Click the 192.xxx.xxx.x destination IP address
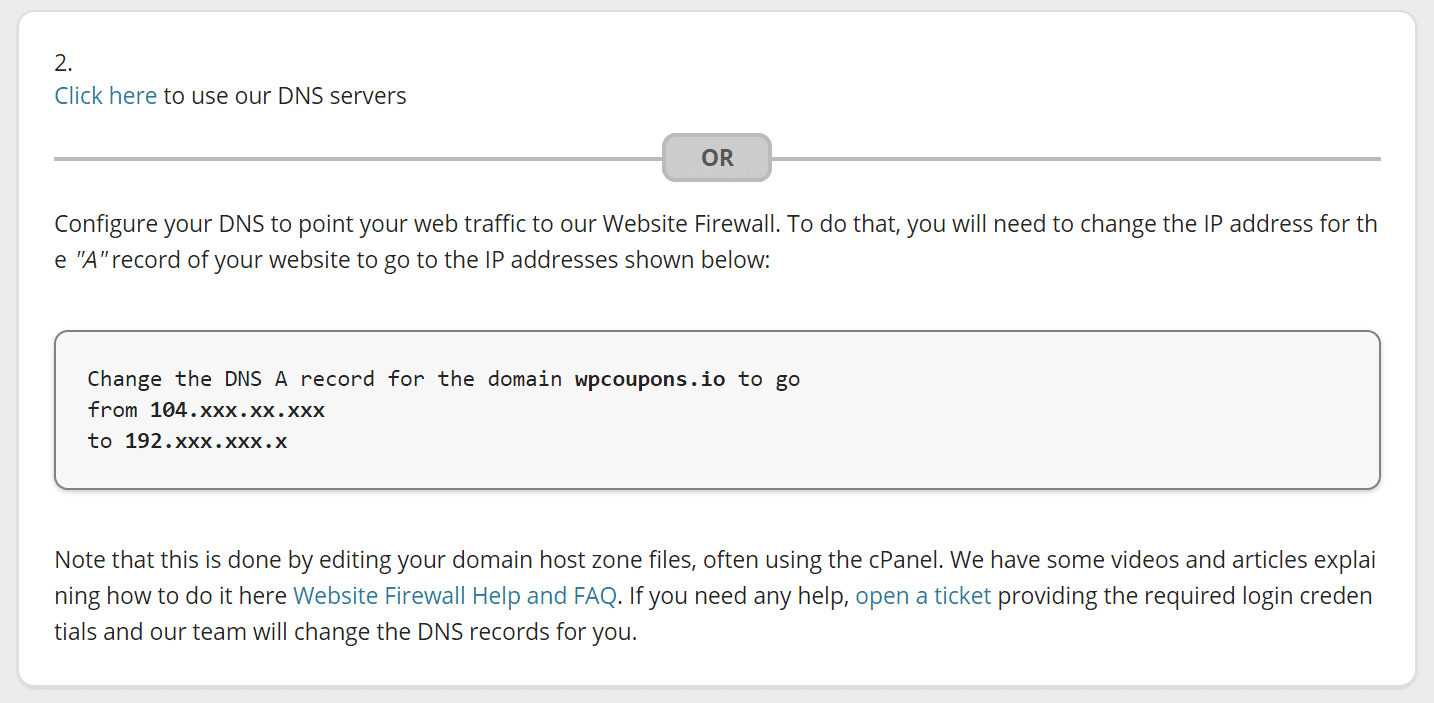Screen dimensions: 1434x703 [205, 440]
